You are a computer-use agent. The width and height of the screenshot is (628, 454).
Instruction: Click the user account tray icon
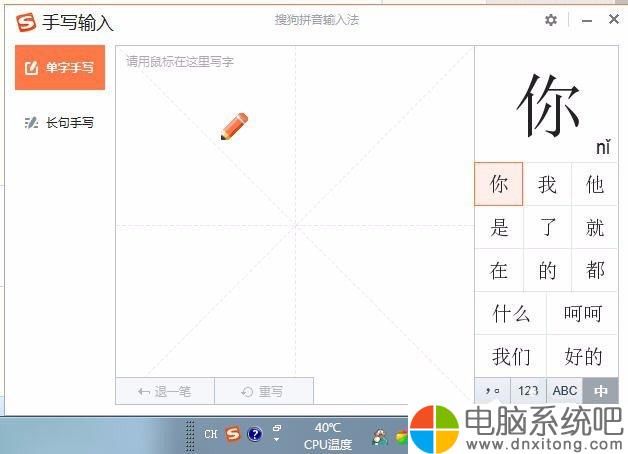(x=380, y=437)
